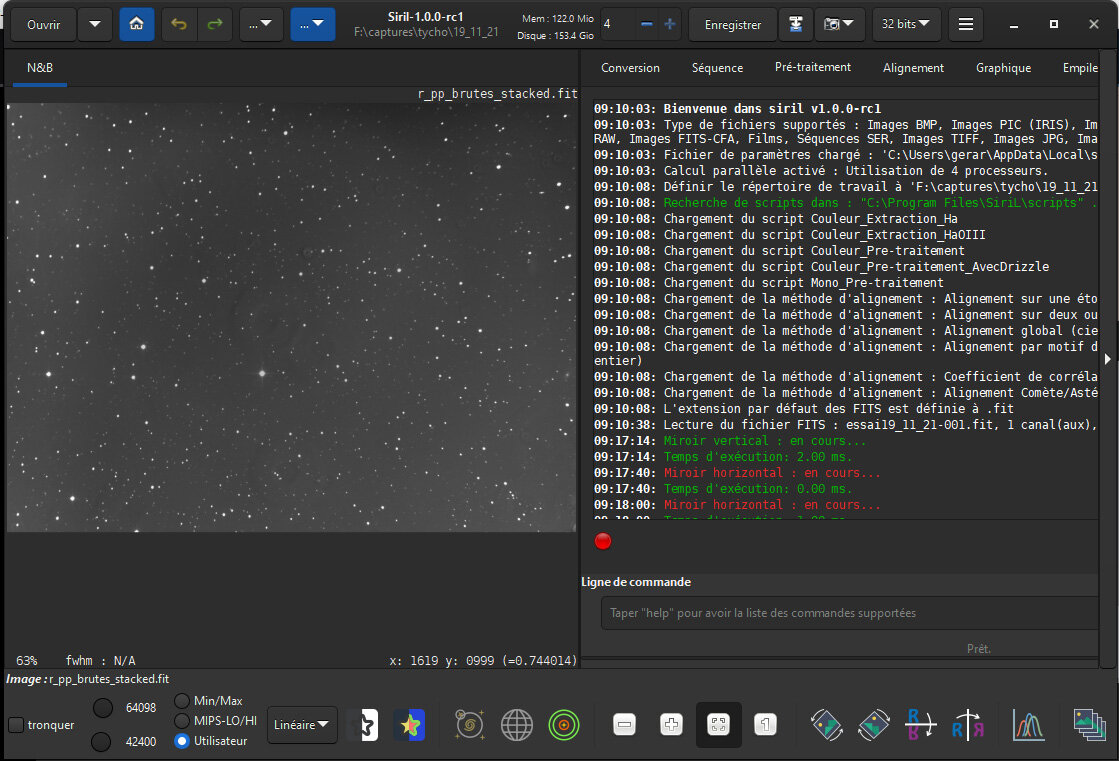Open the blue ellipsis dropdown menu
The width and height of the screenshot is (1119, 761).
[x=313, y=24]
